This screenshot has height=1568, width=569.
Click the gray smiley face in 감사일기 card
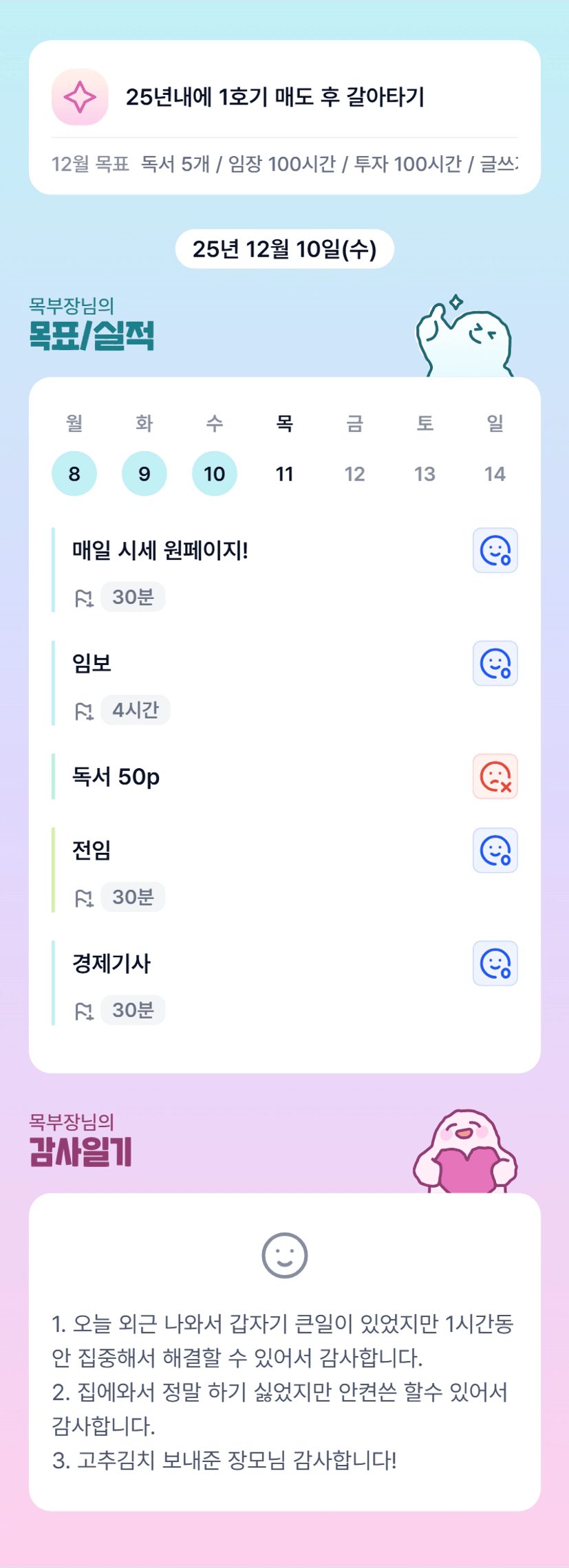(284, 1256)
